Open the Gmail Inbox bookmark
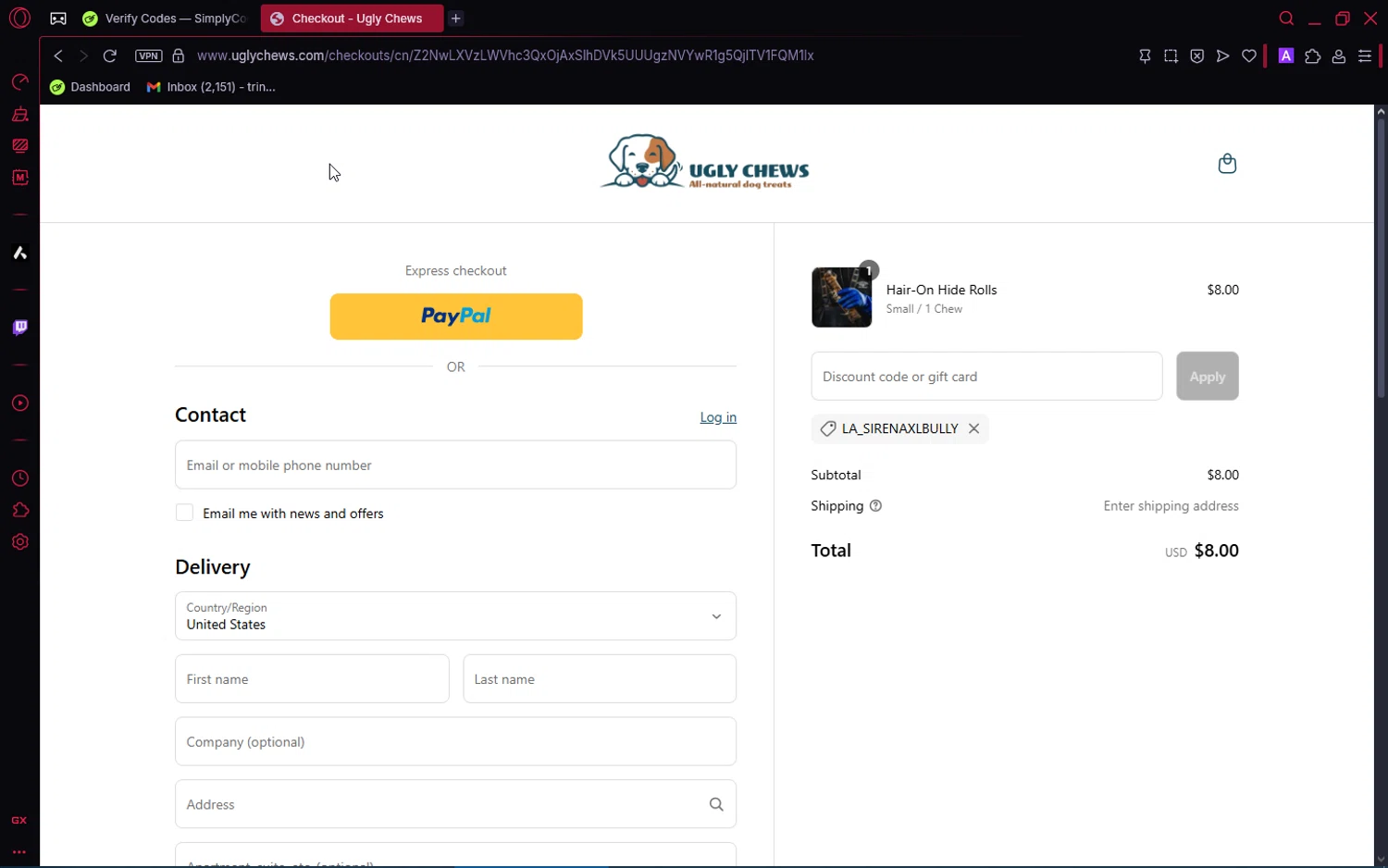The height and width of the screenshot is (868, 1388). (211, 87)
